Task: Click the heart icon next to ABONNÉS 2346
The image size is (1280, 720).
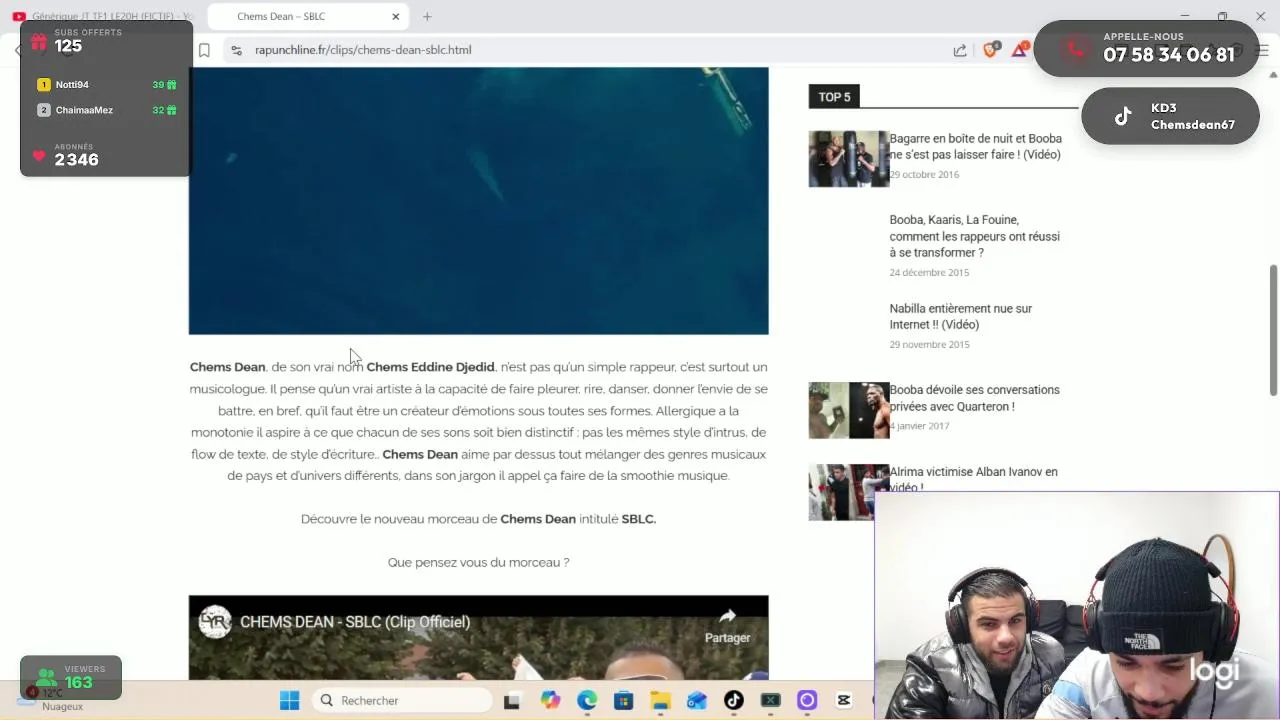Action: (x=39, y=156)
